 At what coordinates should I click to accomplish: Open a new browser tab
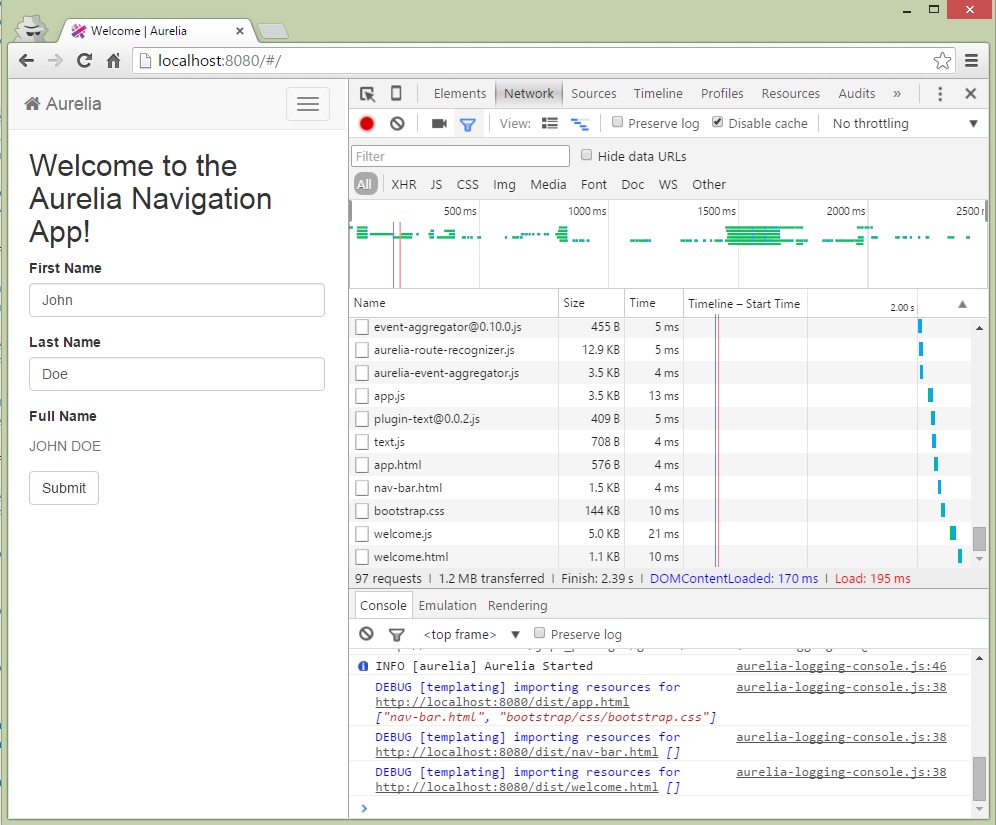pyautogui.click(x=273, y=30)
